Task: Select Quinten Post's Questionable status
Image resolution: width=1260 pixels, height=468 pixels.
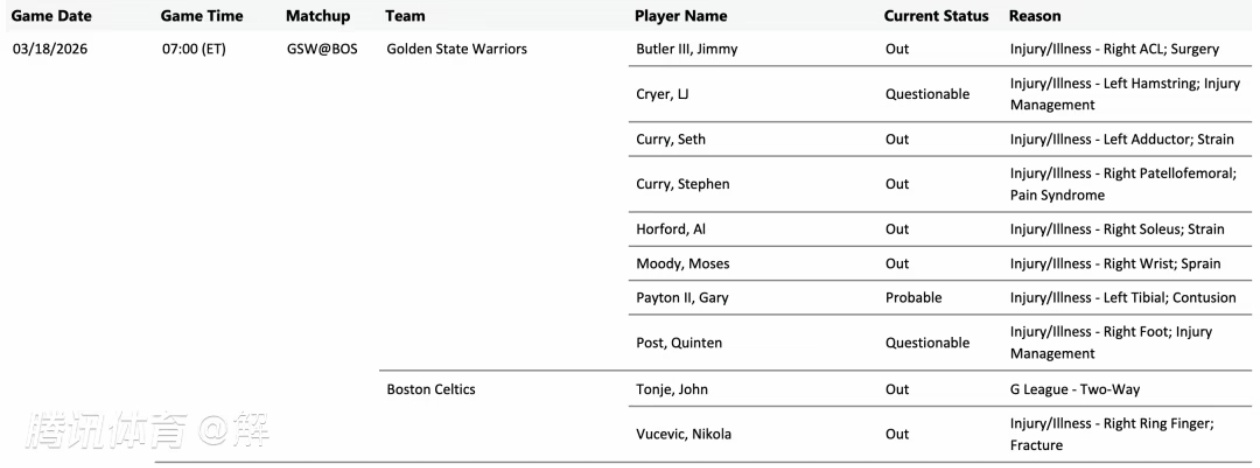Action: (927, 343)
